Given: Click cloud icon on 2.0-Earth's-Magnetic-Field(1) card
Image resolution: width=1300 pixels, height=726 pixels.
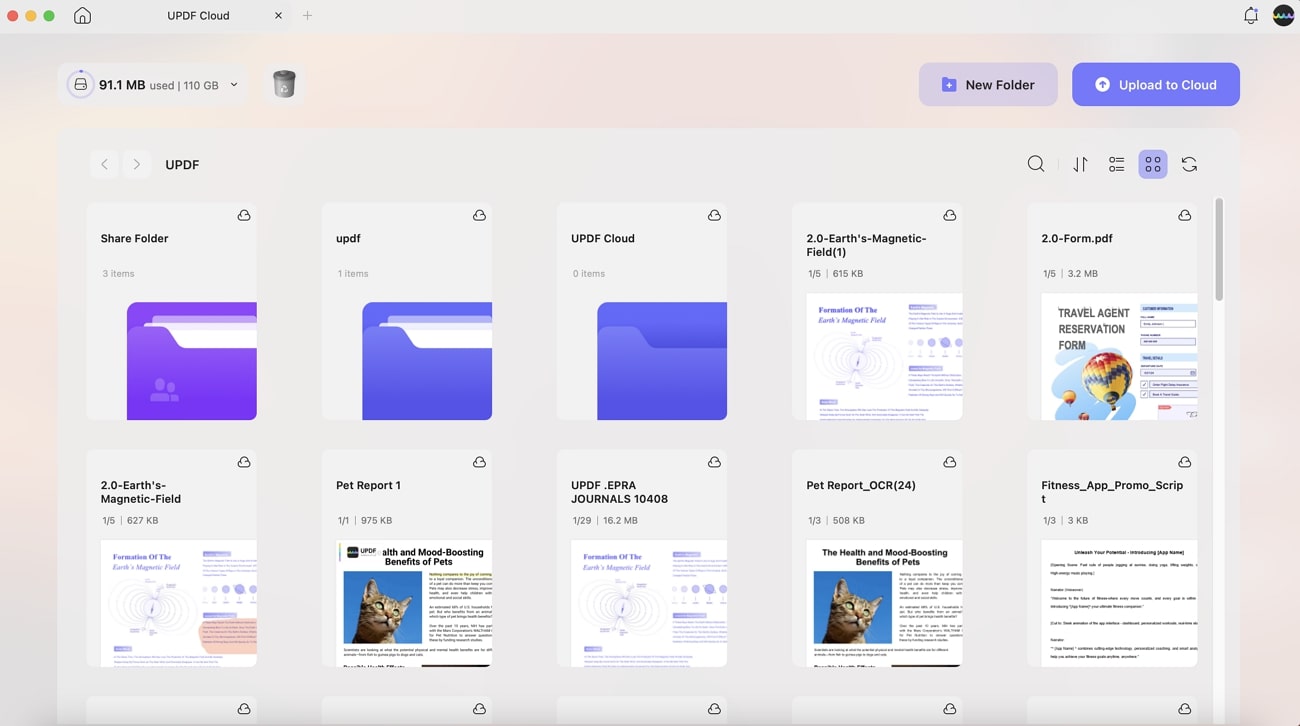Looking at the screenshot, I should 949,215.
